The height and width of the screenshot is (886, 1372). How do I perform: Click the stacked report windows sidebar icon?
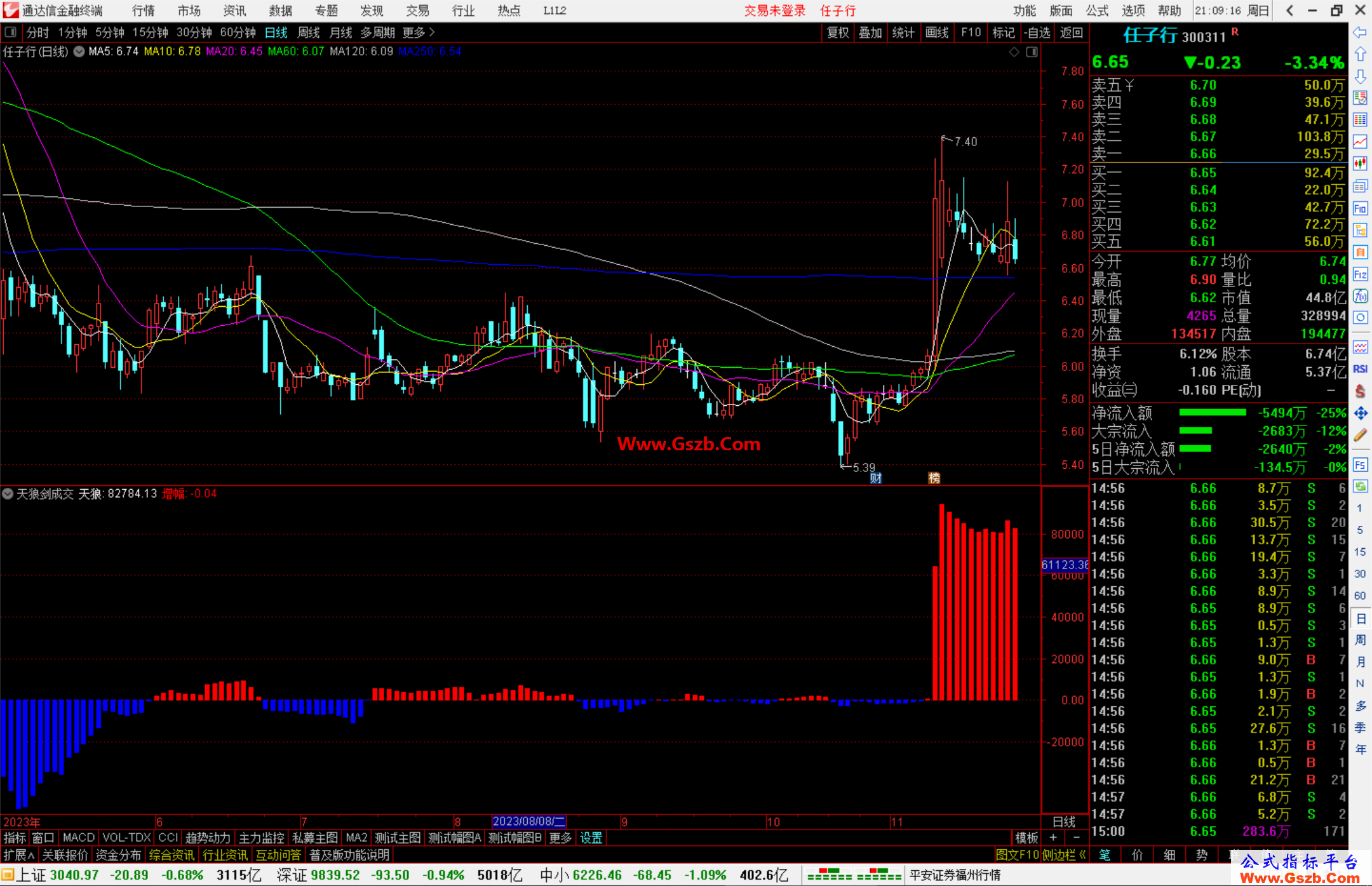(1360, 186)
